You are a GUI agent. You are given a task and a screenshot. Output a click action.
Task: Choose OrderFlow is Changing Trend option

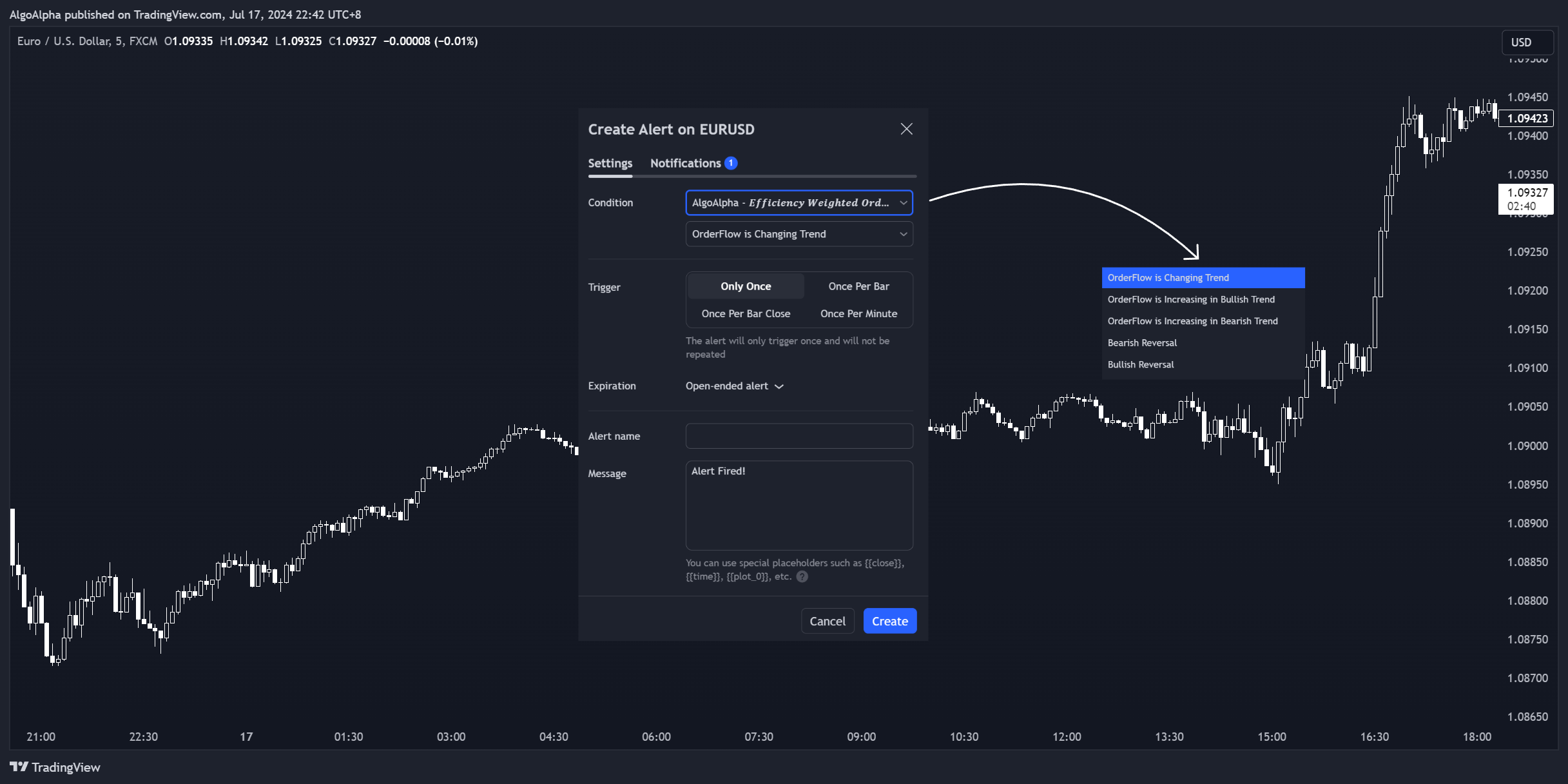pyautogui.click(x=1203, y=277)
